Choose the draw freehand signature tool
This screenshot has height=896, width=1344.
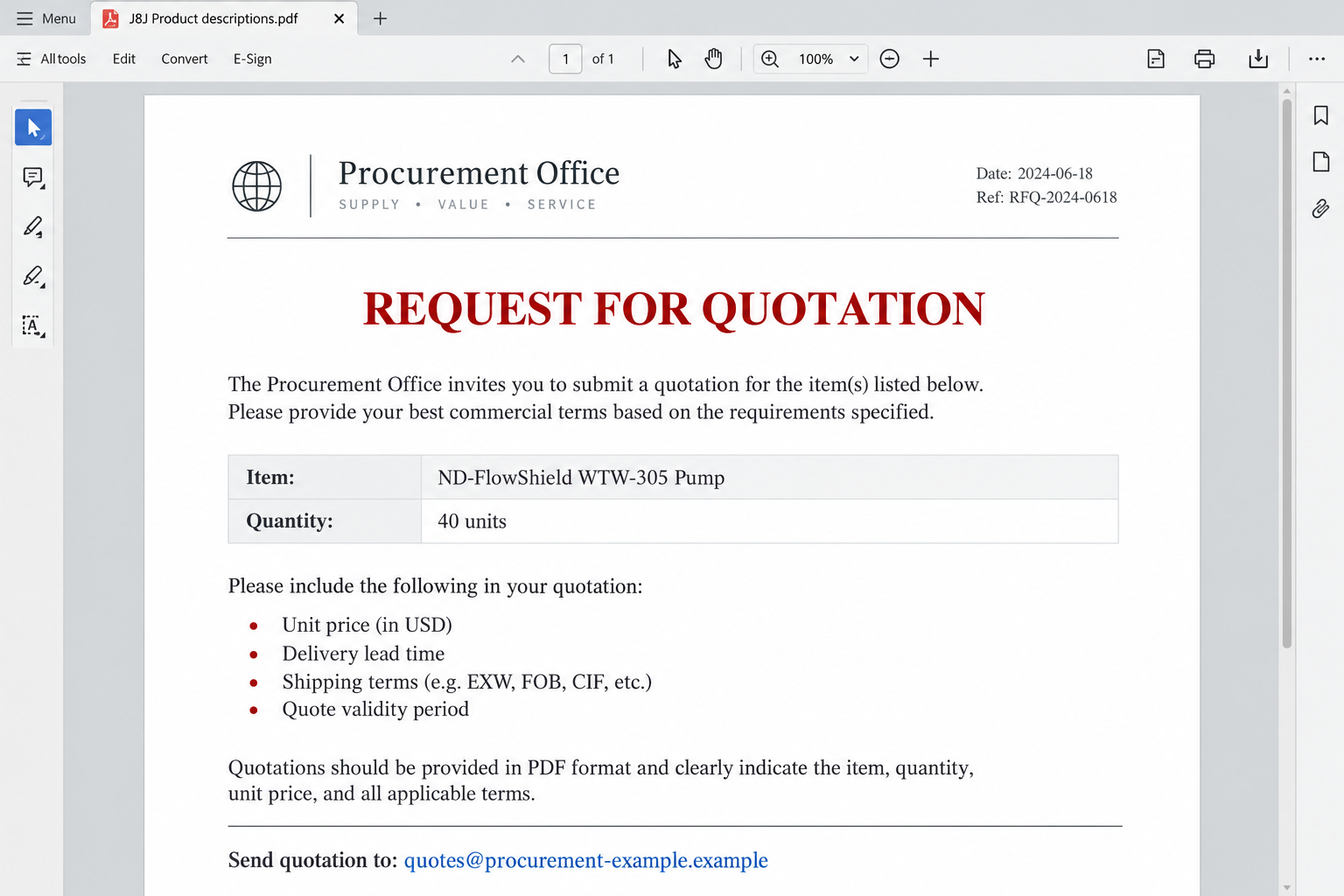click(33, 276)
